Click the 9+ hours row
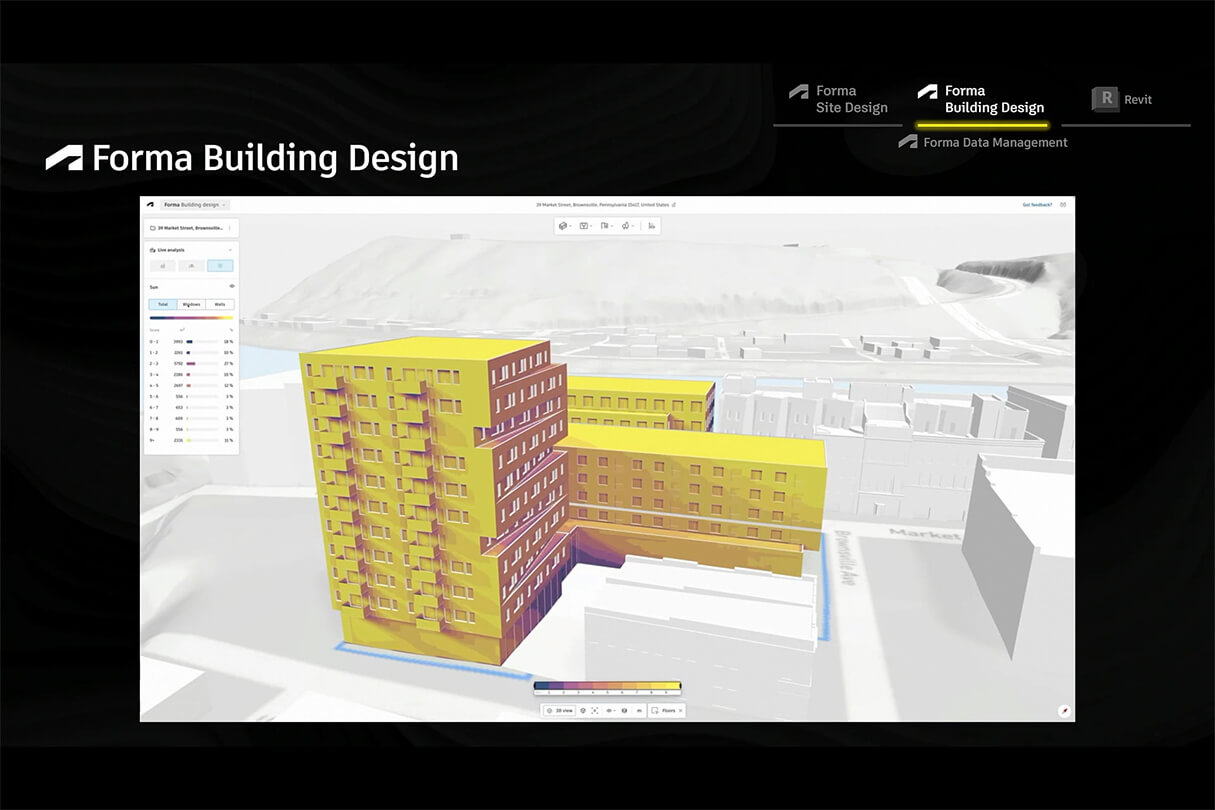1215x810 pixels. coord(191,440)
